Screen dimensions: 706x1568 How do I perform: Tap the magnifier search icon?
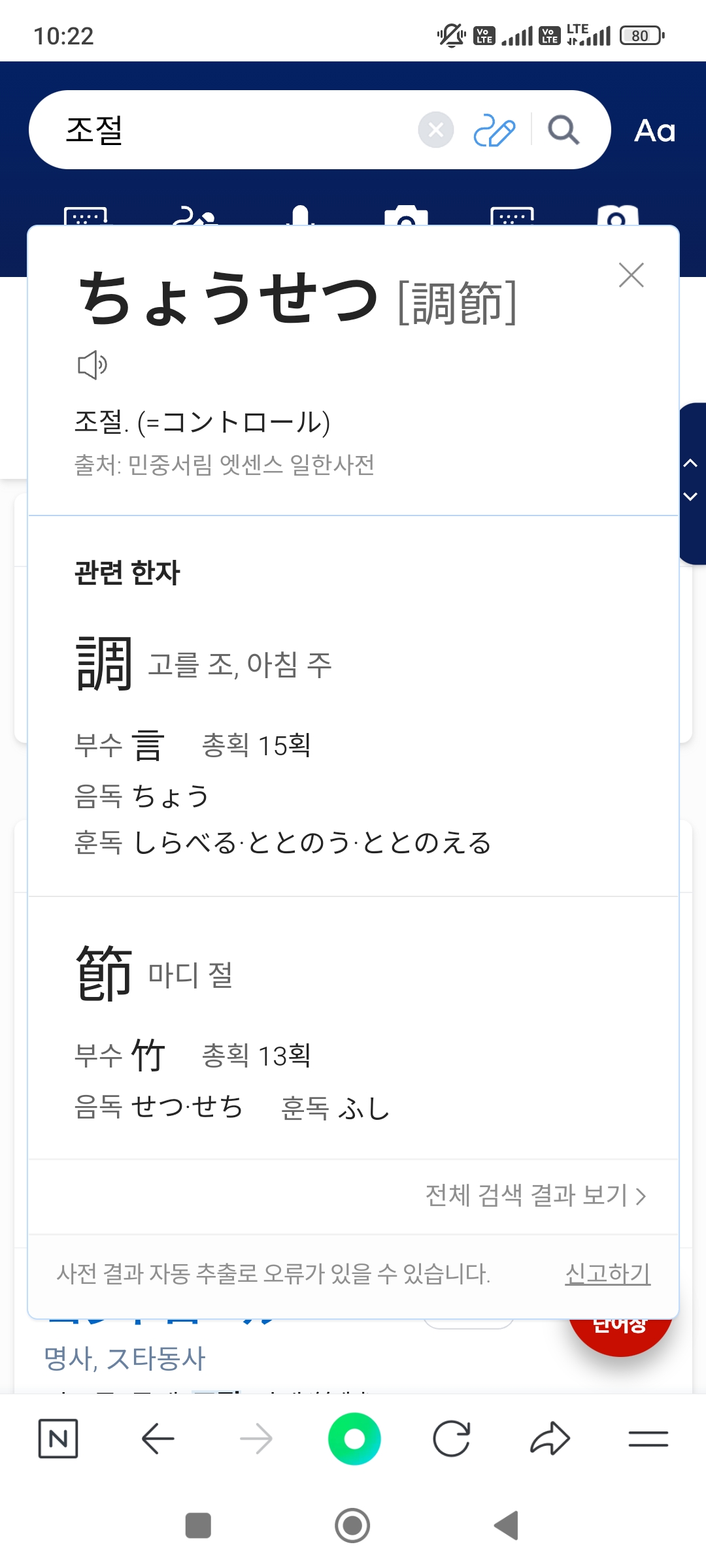pyautogui.click(x=563, y=130)
